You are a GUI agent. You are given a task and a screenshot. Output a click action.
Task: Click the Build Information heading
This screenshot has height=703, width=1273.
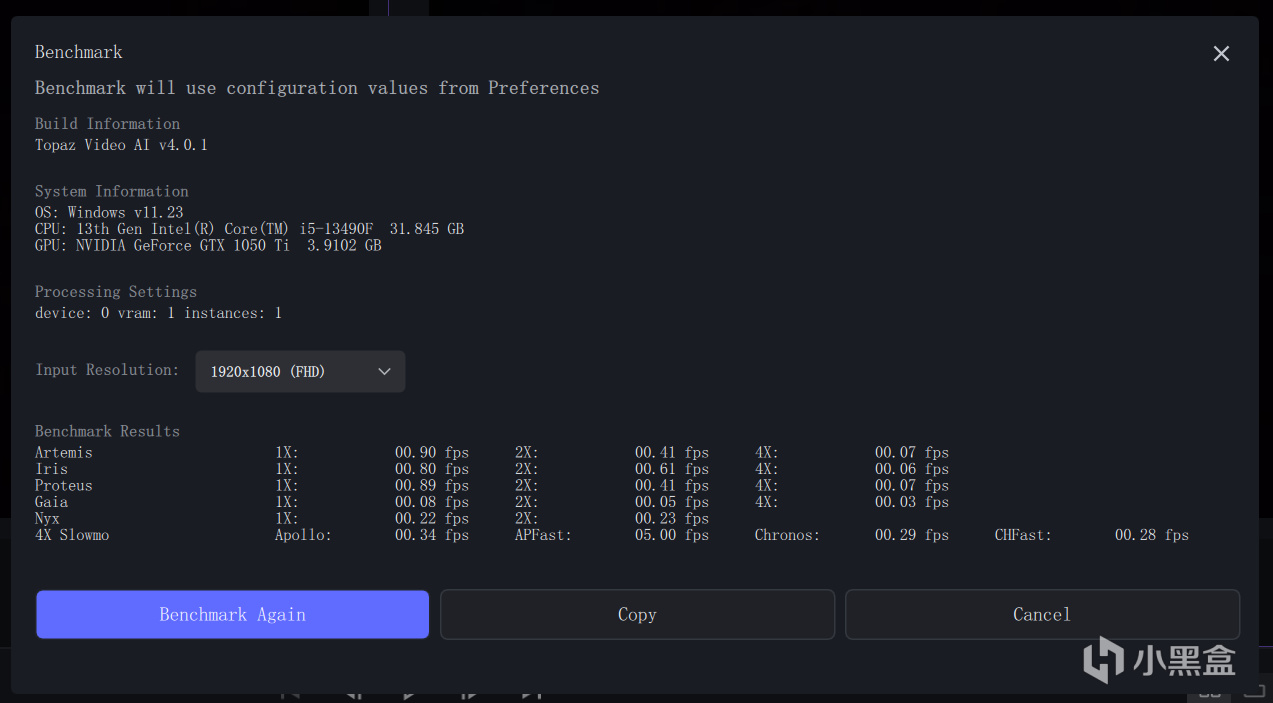[x=107, y=124]
